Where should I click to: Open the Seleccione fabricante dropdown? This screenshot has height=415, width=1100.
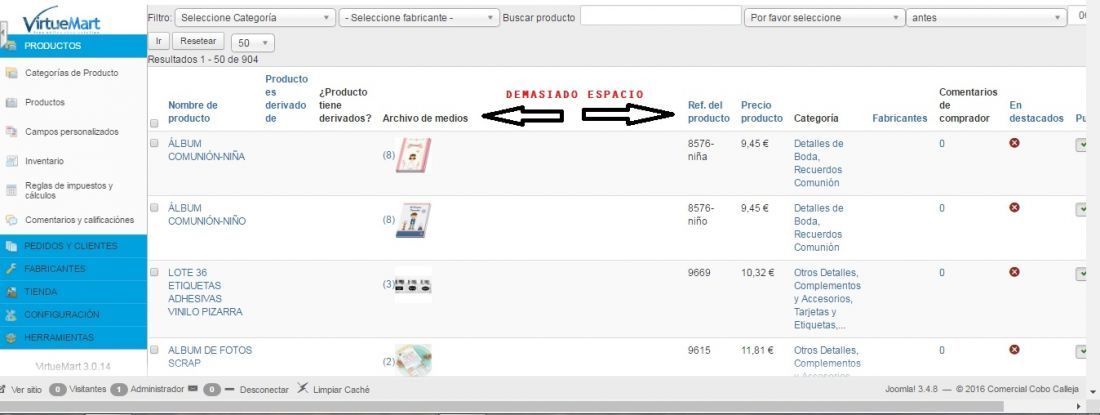(x=419, y=18)
